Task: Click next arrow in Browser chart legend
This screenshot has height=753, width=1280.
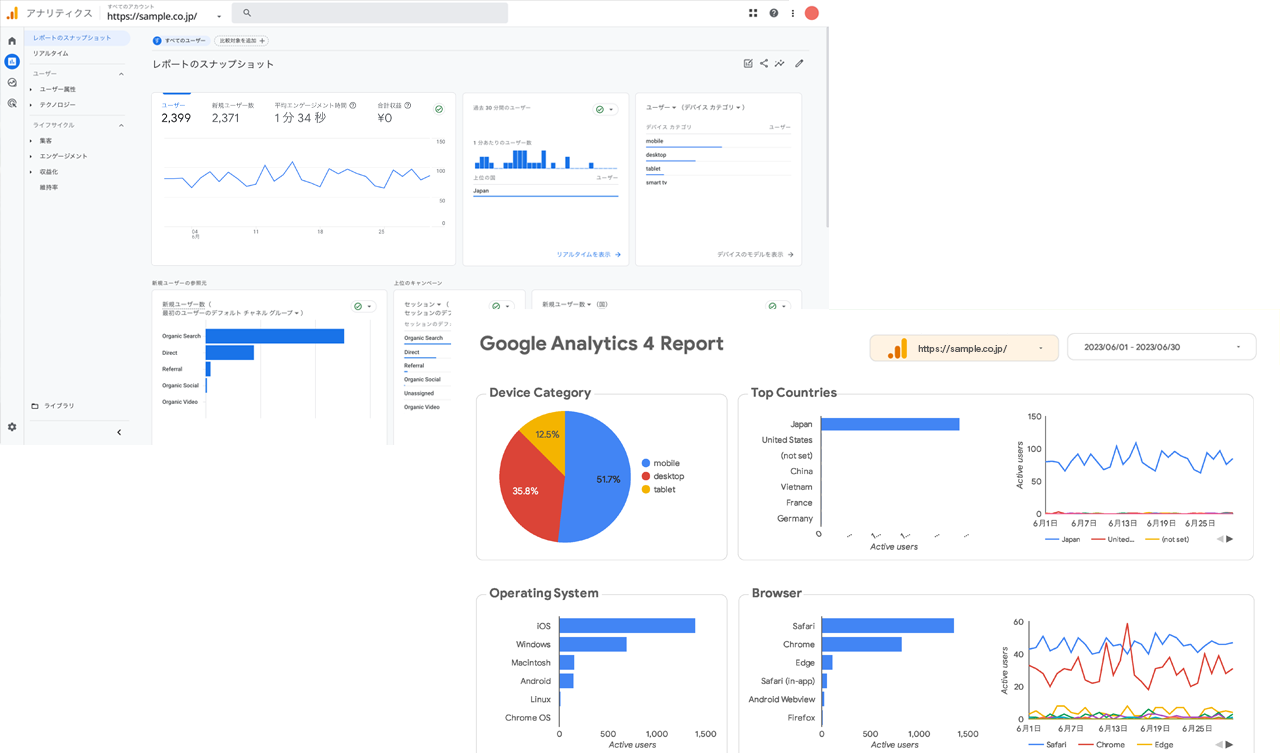Action: pos(1230,745)
